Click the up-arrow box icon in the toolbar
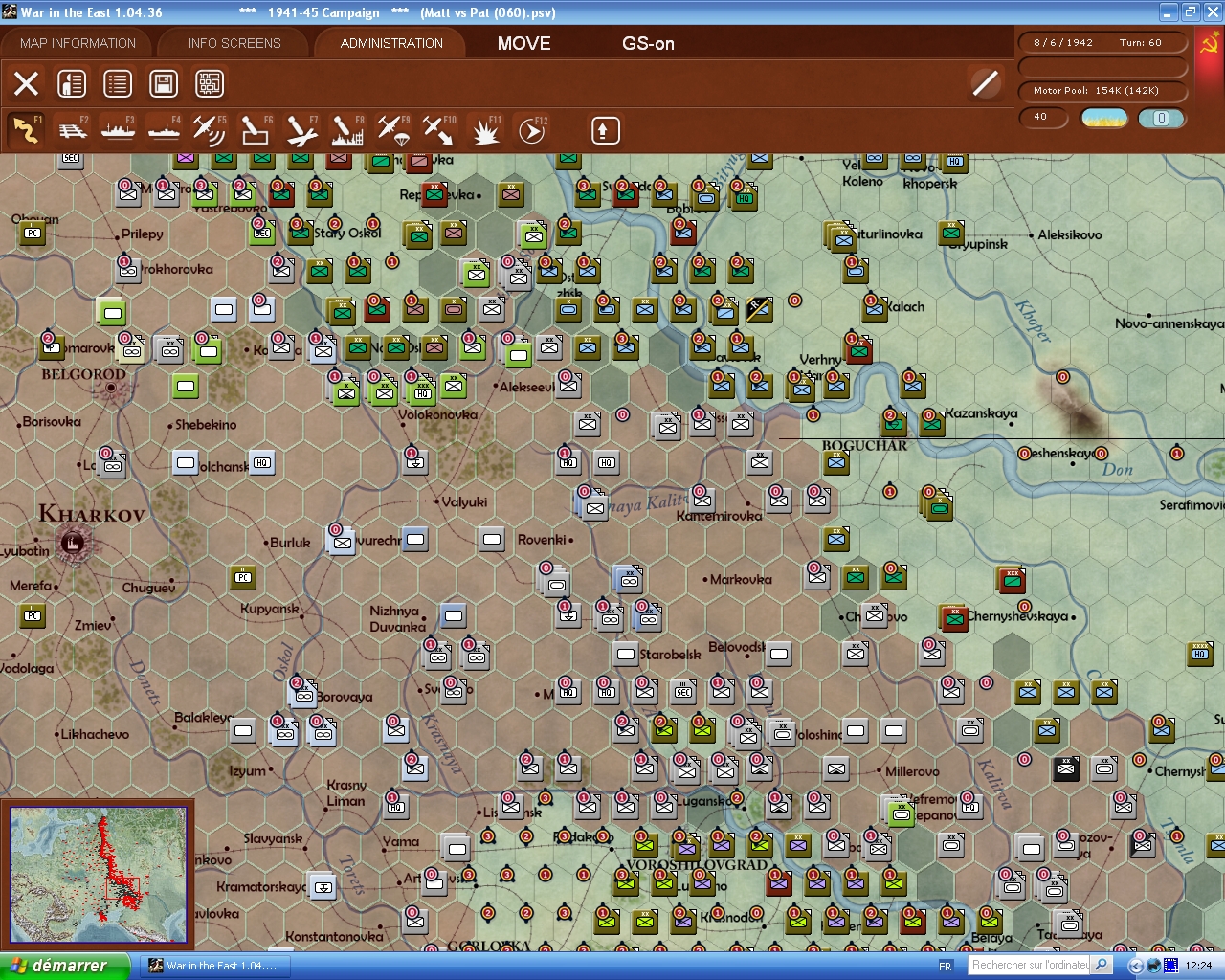Viewport: 1225px width, 980px height. click(x=605, y=131)
